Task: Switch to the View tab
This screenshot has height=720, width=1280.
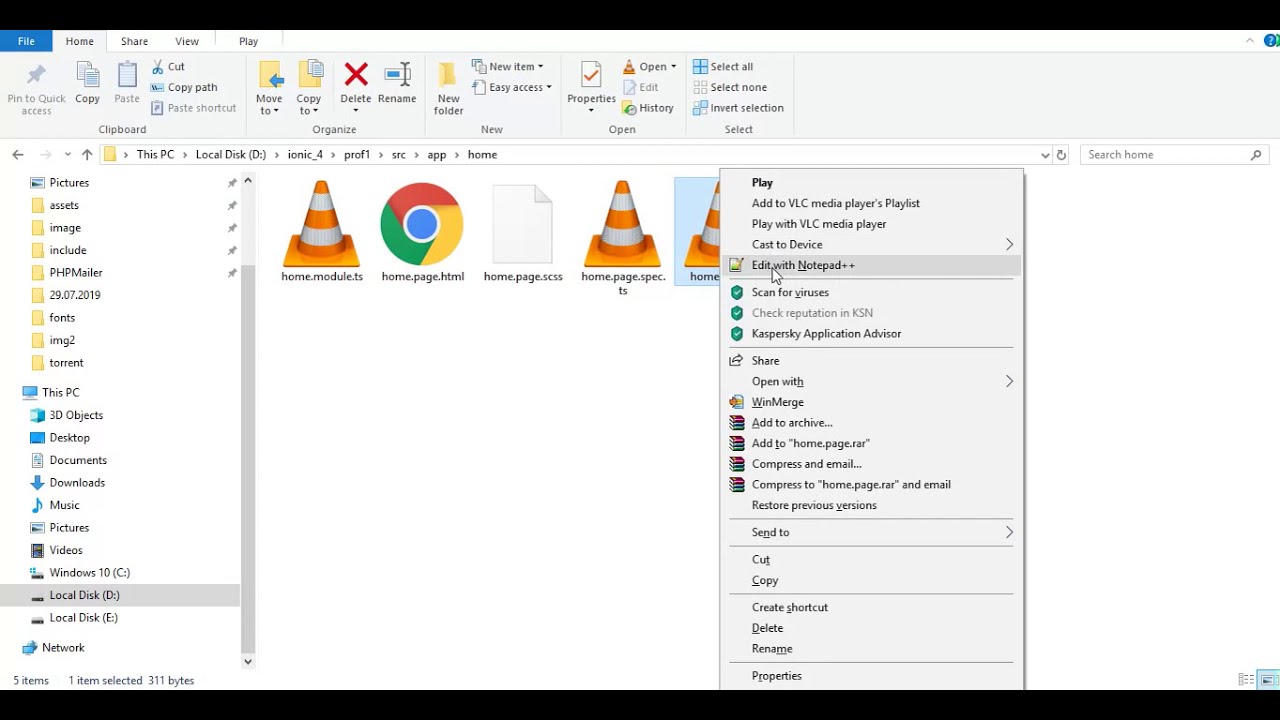Action: pos(187,41)
